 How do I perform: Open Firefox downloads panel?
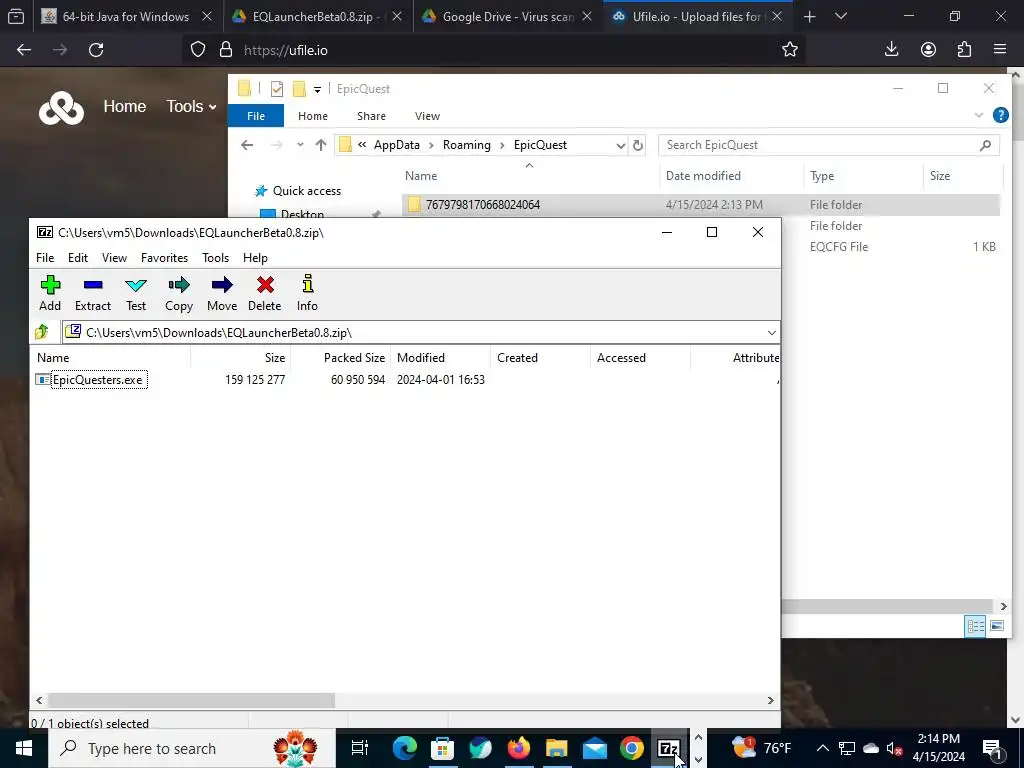click(x=891, y=50)
